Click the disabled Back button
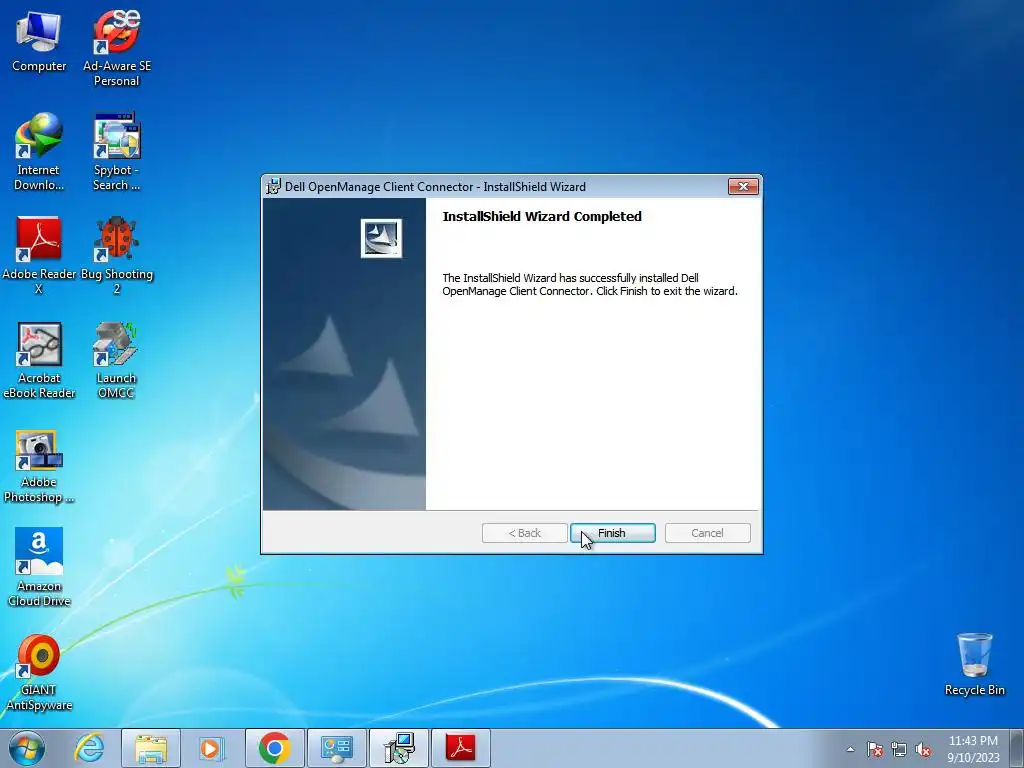This screenshot has height=768, width=1024. tap(524, 533)
